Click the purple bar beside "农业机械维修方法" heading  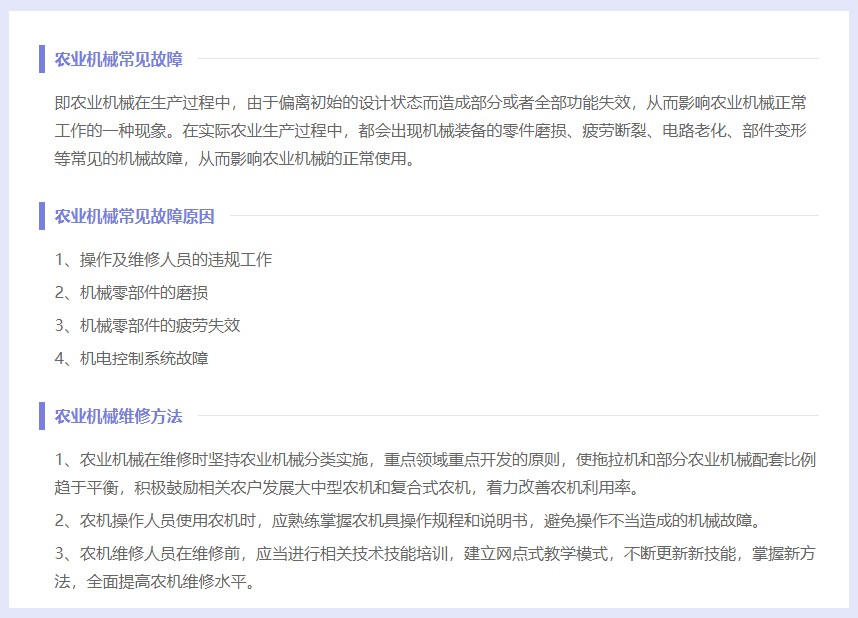point(42,416)
